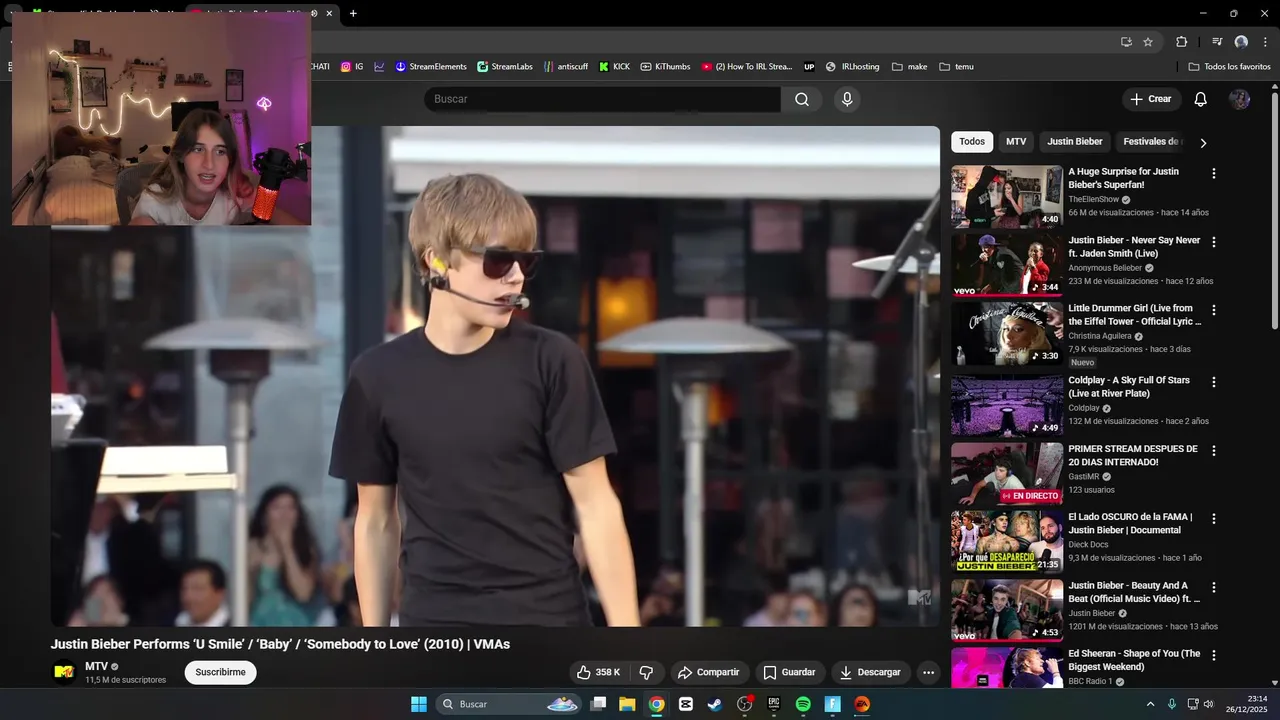Start voice search with microphone icon

point(847,99)
